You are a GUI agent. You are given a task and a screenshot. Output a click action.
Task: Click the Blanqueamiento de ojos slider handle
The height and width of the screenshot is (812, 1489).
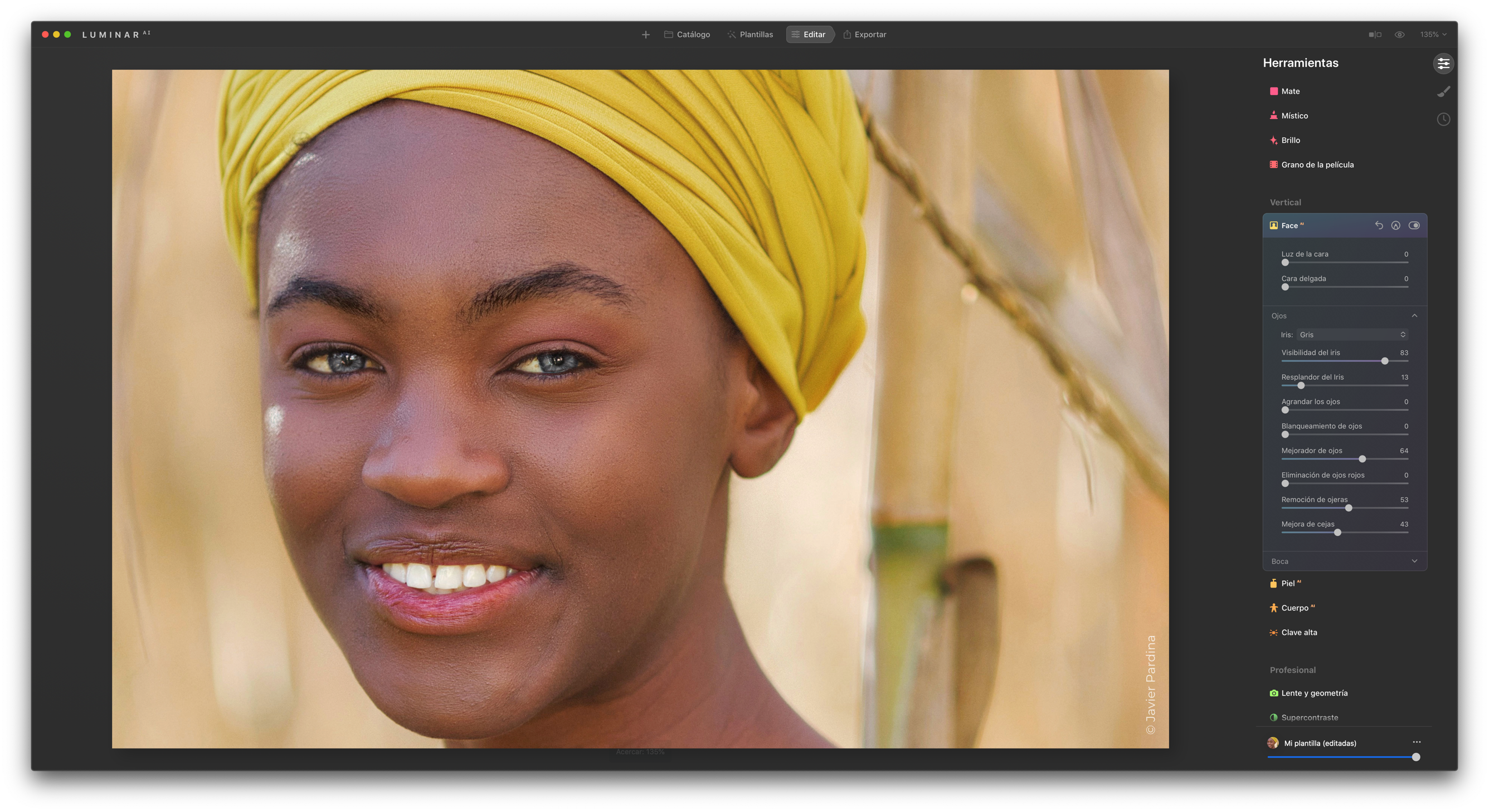pyautogui.click(x=1285, y=434)
